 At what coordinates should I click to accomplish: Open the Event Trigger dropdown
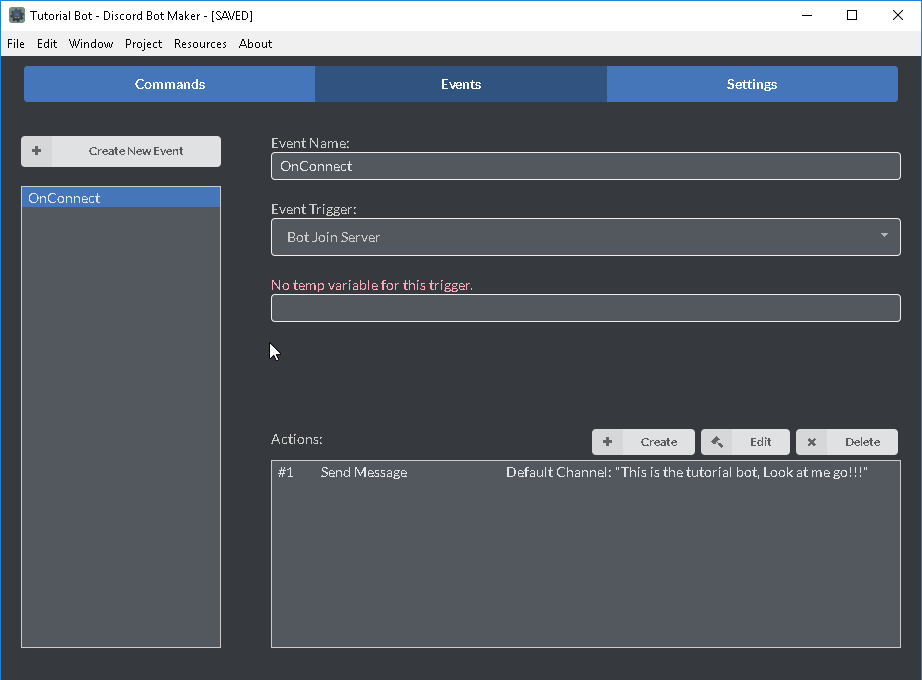tap(585, 237)
